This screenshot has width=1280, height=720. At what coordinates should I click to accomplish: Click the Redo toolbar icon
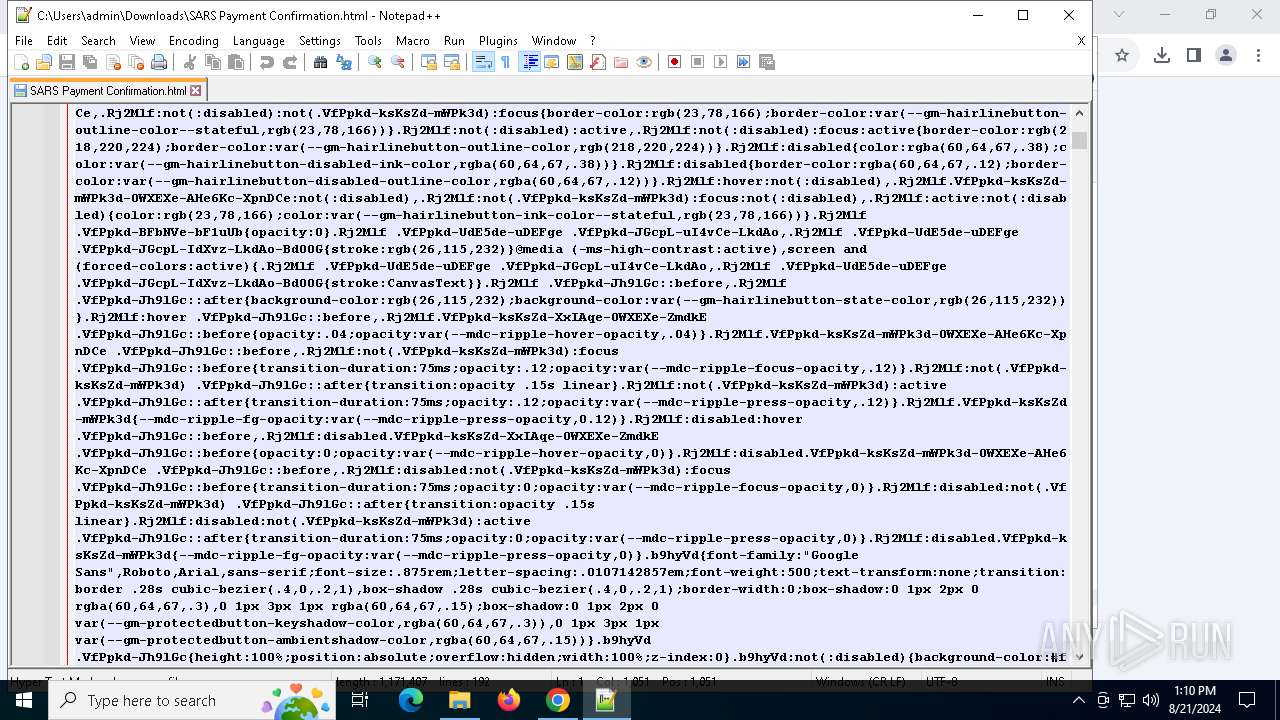(x=290, y=62)
